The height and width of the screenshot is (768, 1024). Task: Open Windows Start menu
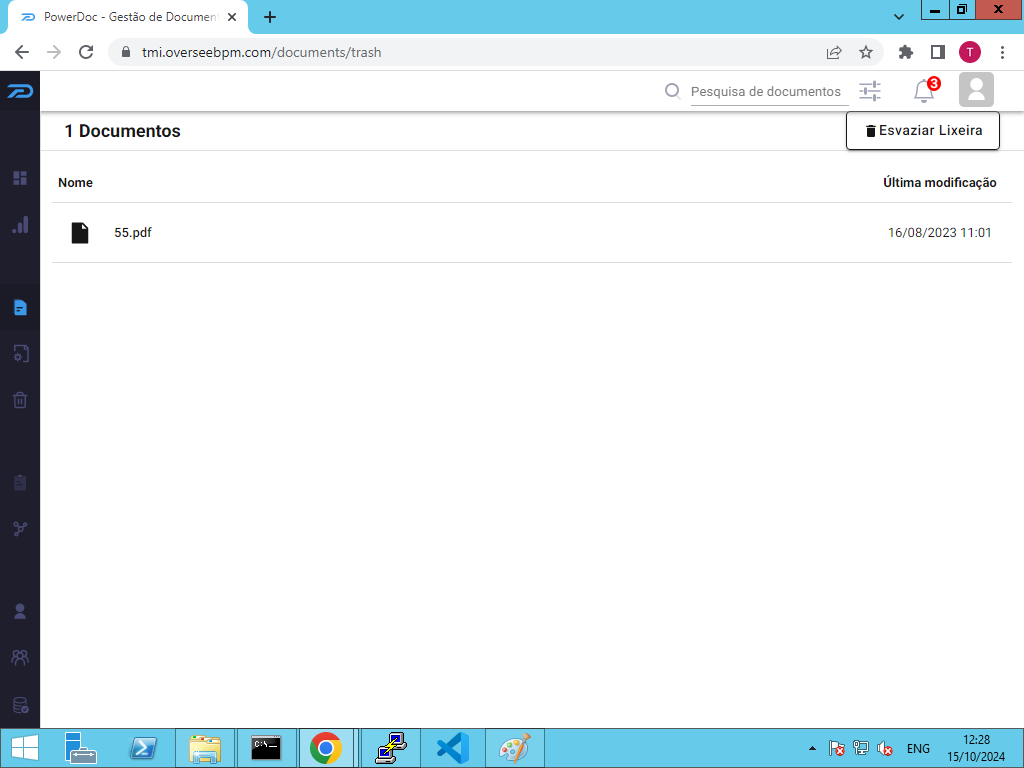coord(25,748)
